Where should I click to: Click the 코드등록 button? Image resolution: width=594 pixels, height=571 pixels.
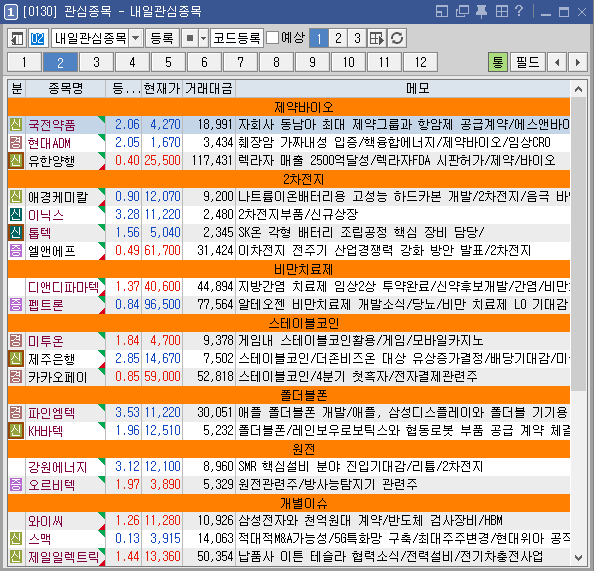(237, 38)
